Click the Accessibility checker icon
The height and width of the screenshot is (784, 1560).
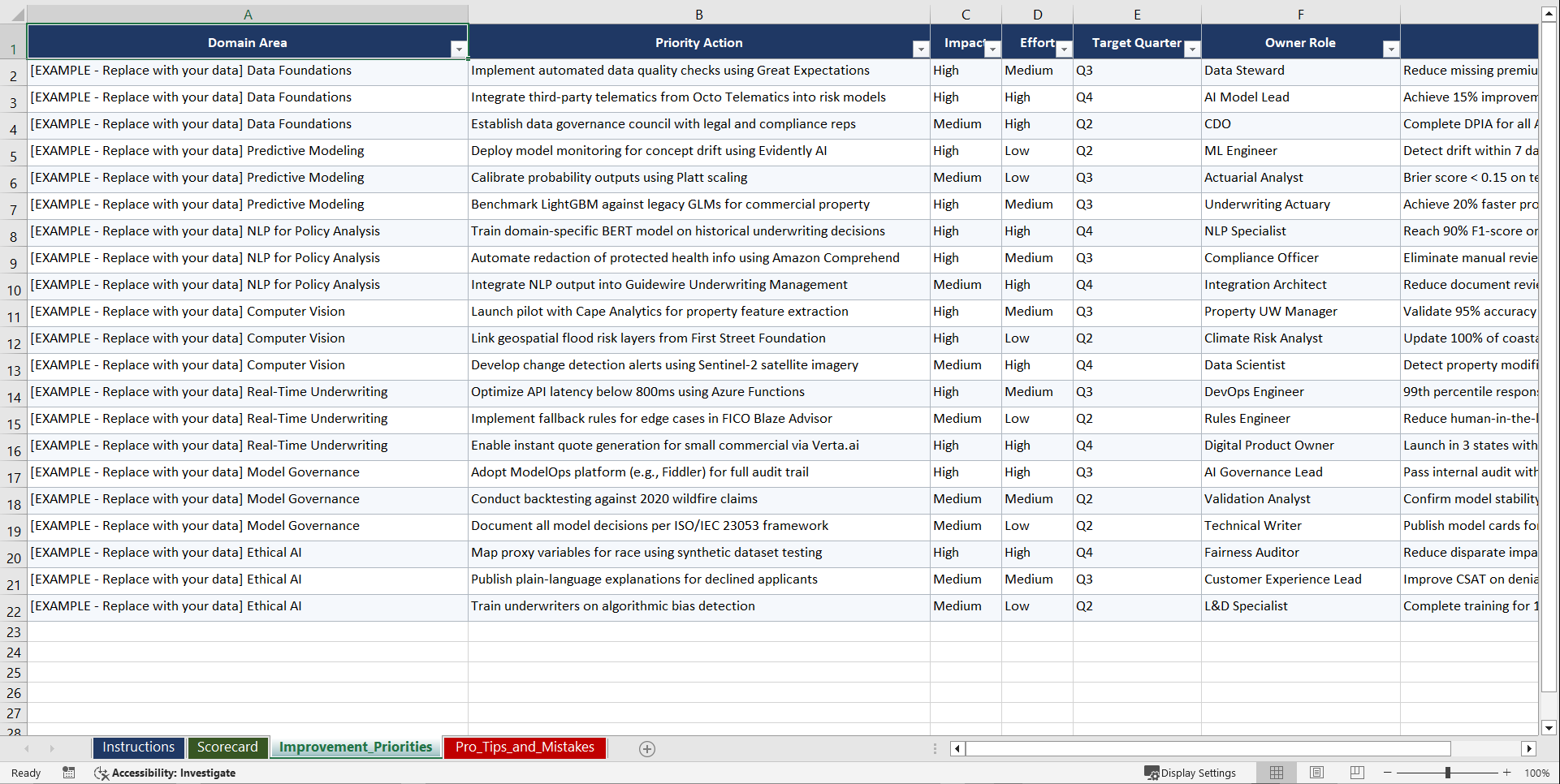(x=102, y=773)
